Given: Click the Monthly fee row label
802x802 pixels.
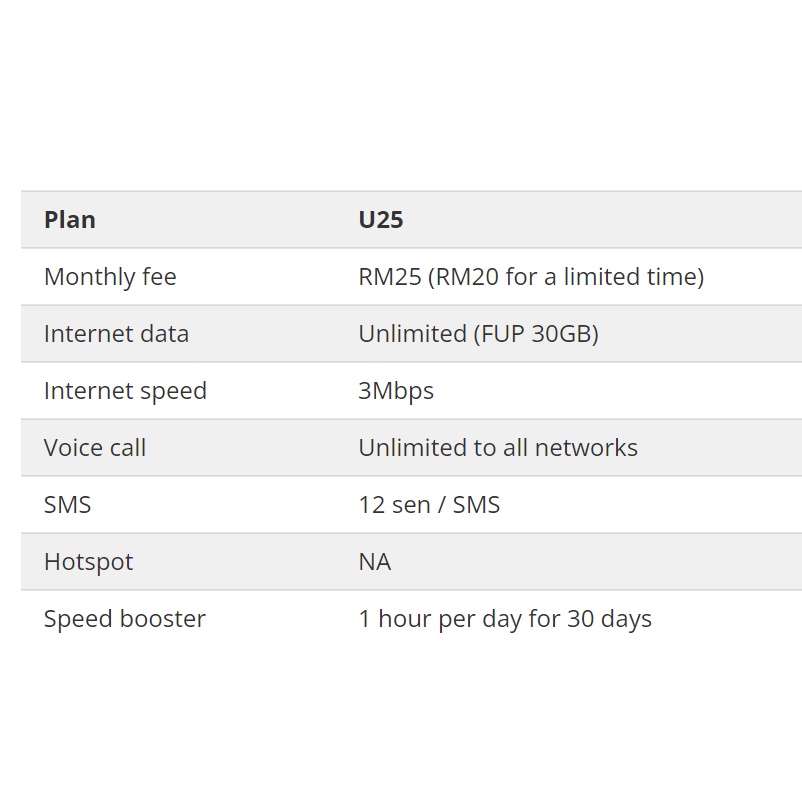Looking at the screenshot, I should click(110, 277).
